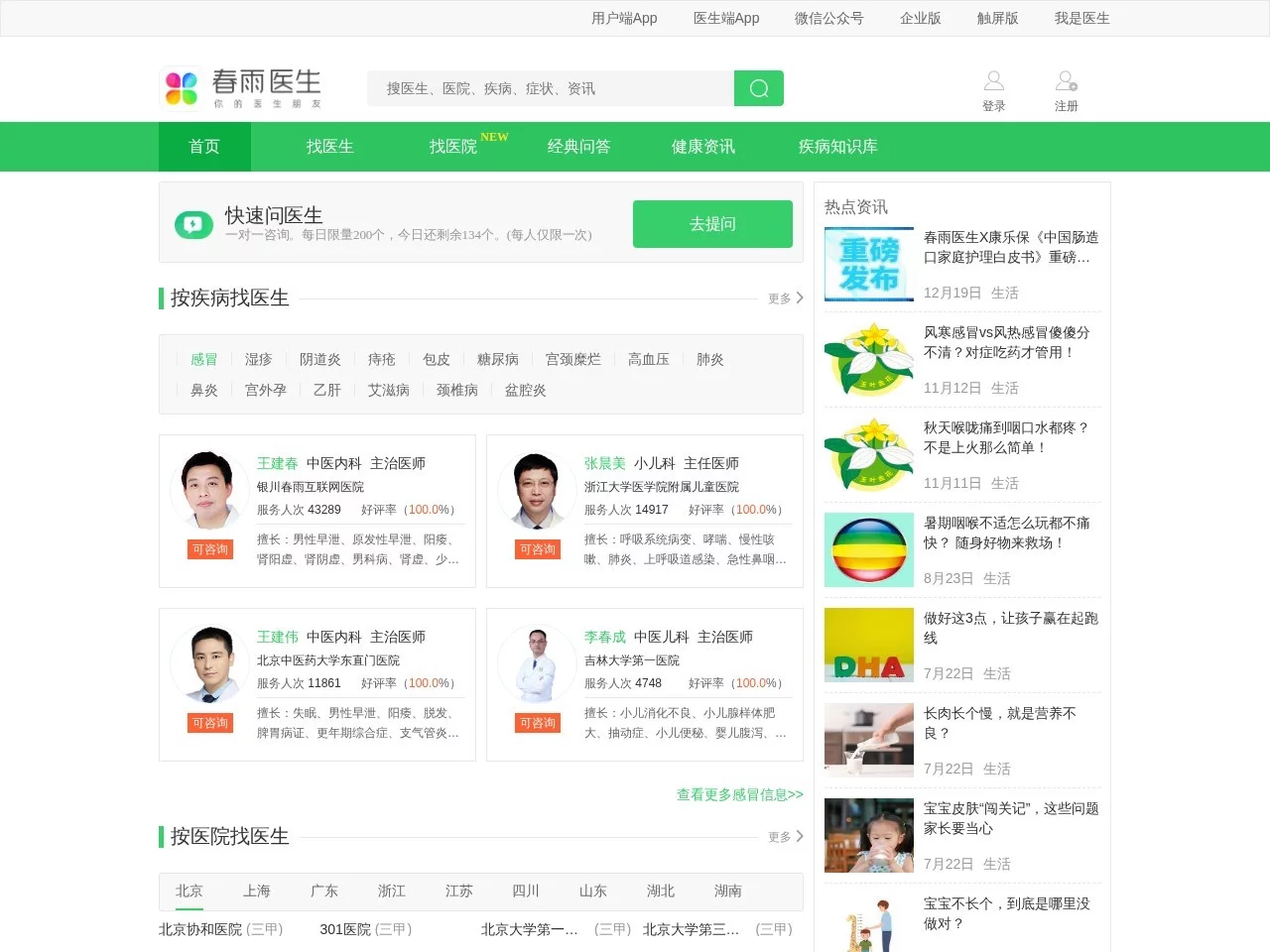
Task: Open 北京协和医院 hospital link
Action: pyautogui.click(x=200, y=929)
